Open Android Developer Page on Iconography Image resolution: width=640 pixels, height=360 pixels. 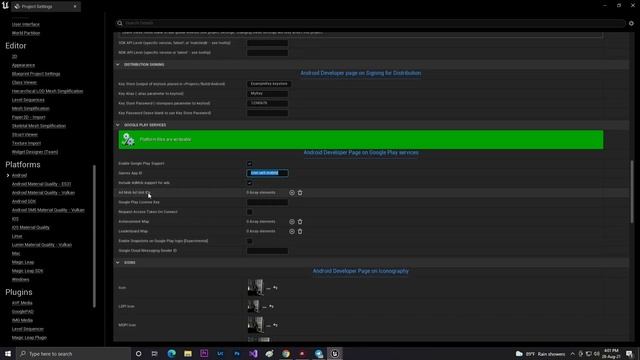point(360,271)
